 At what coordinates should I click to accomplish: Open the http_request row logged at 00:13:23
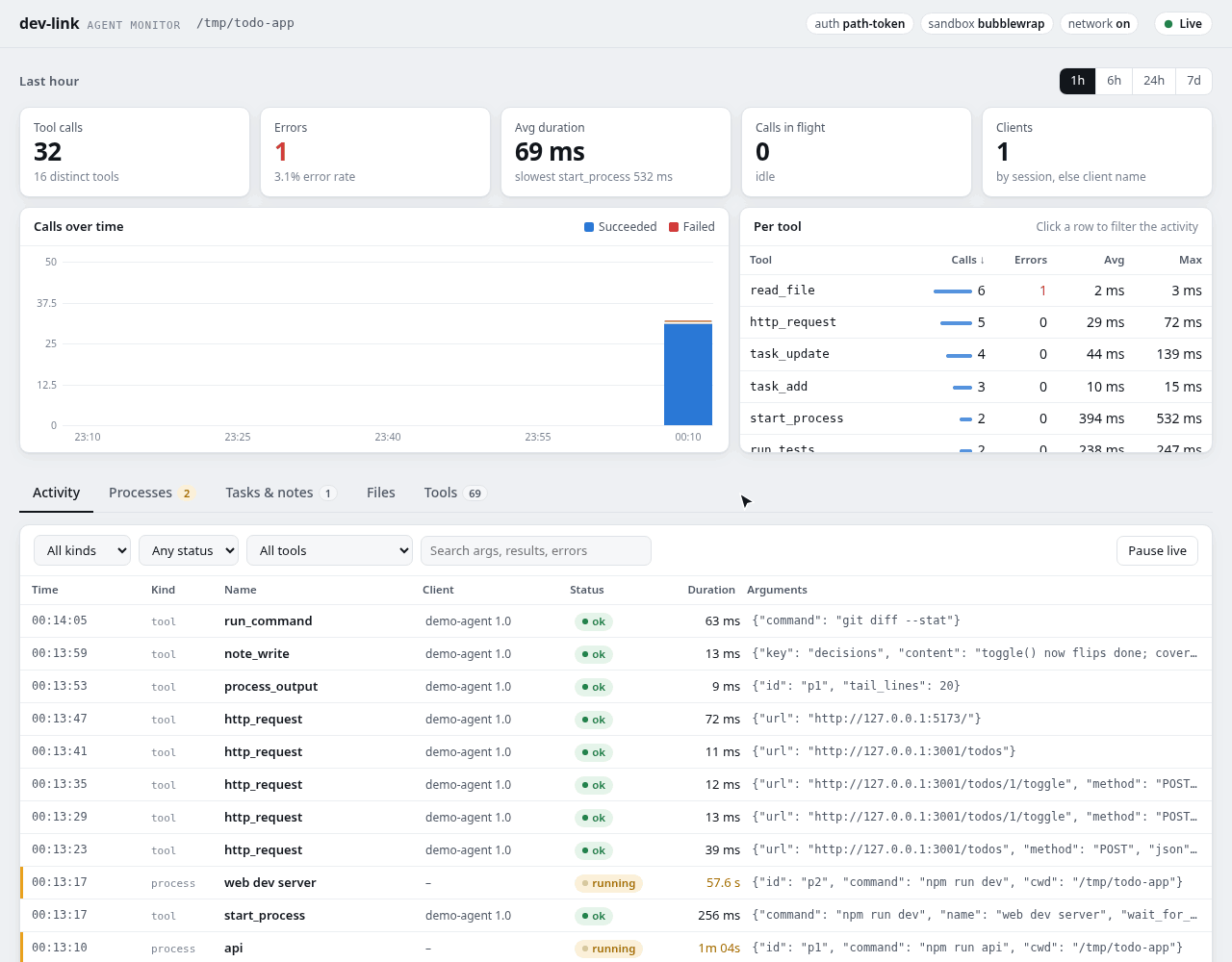click(x=616, y=850)
